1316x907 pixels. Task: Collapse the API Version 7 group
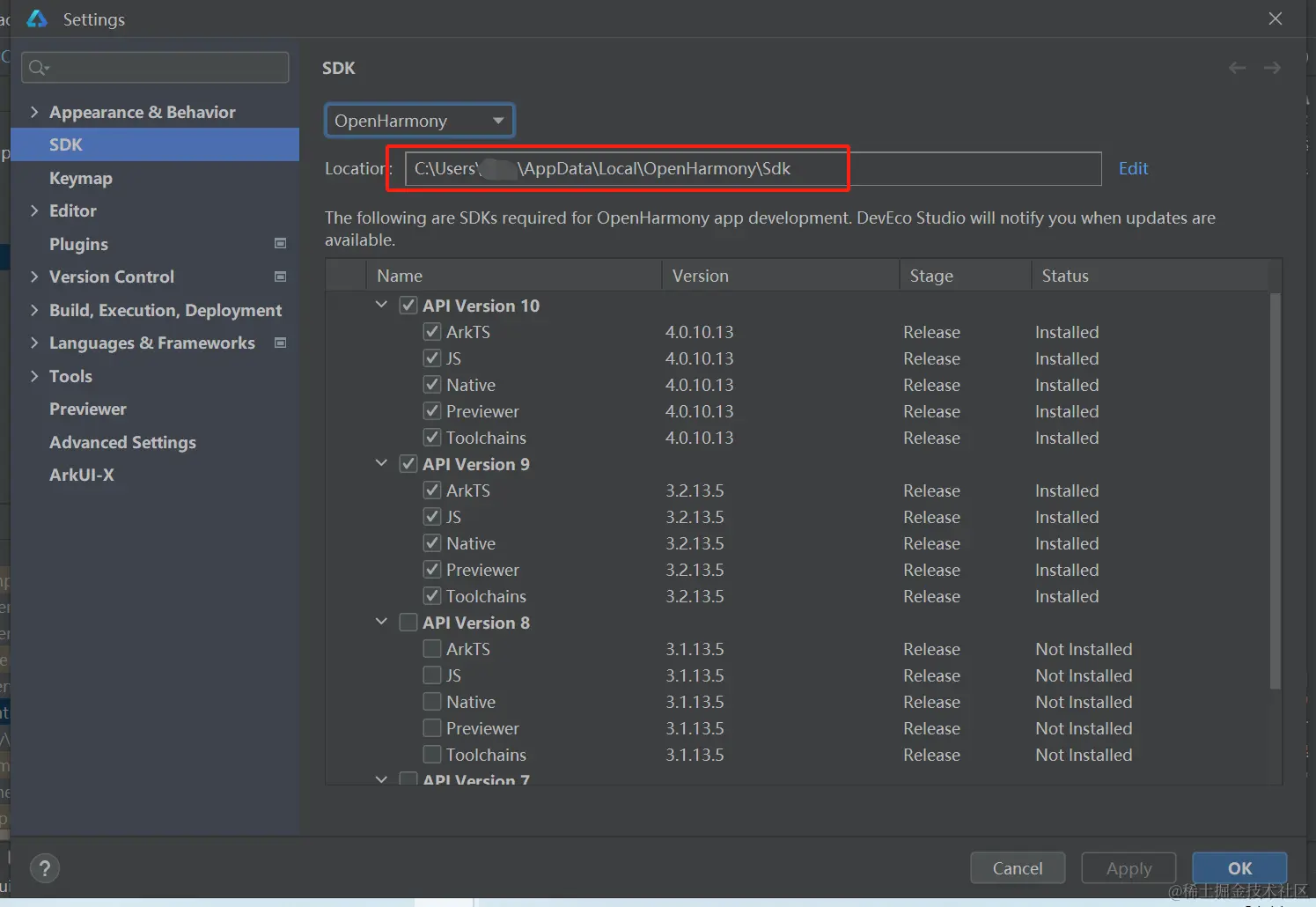click(381, 779)
